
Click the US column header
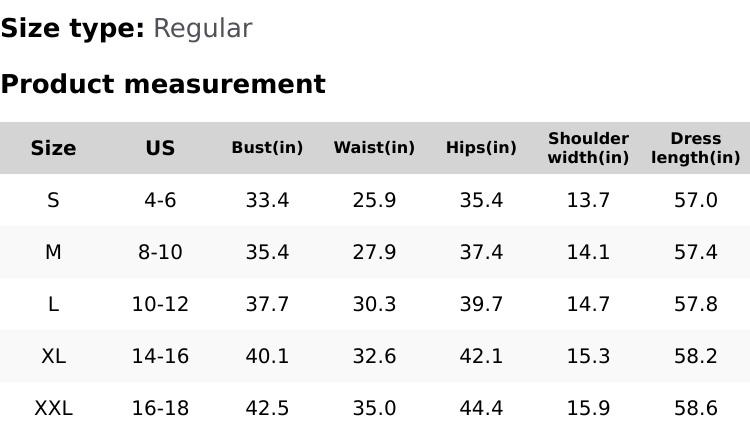pyautogui.click(x=160, y=148)
